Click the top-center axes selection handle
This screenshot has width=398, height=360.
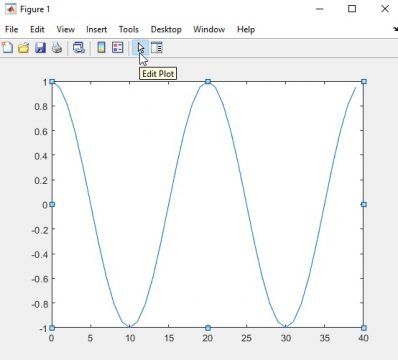pos(208,82)
